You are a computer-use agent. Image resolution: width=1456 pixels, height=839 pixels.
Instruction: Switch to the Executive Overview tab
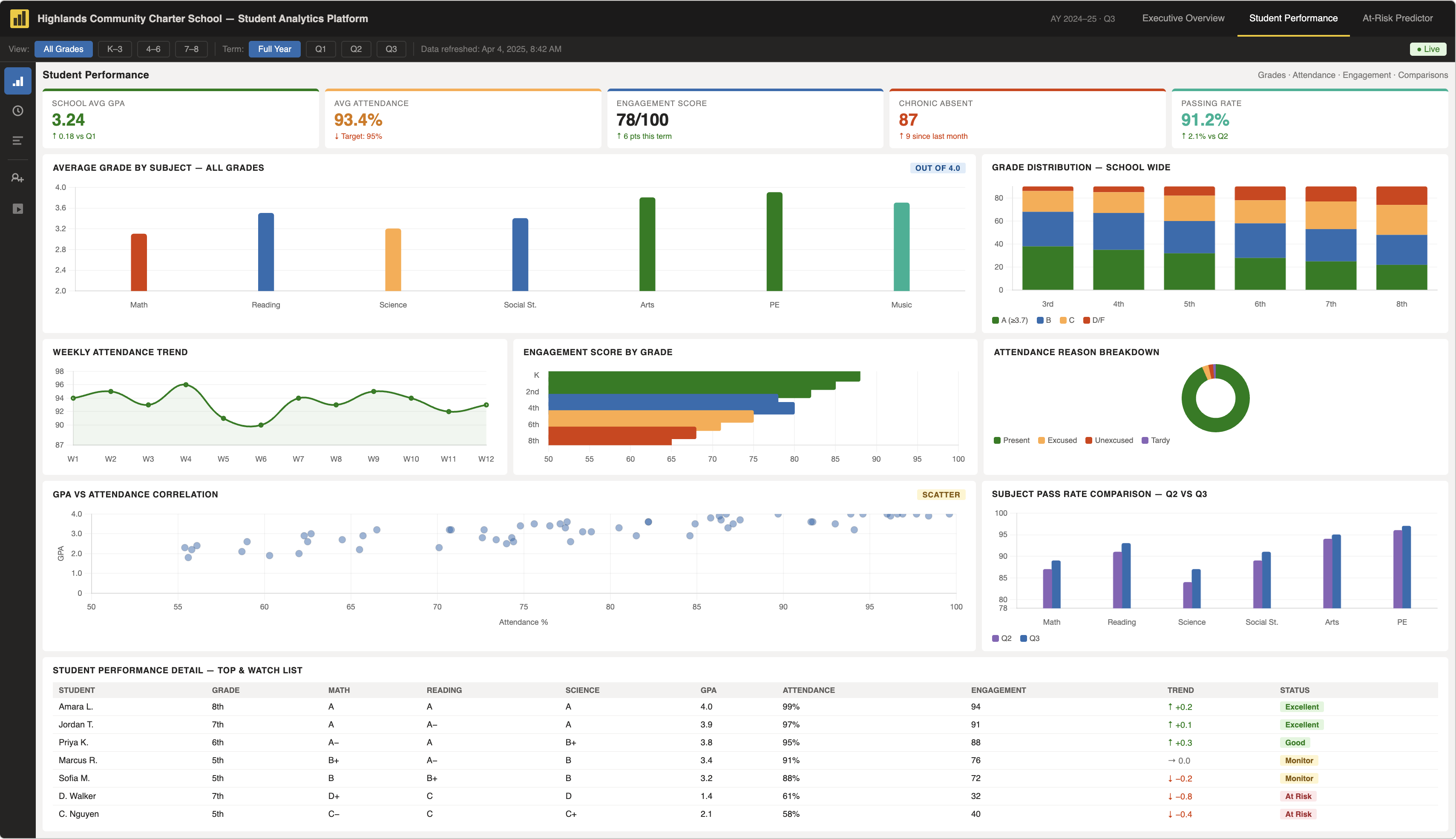tap(1183, 18)
